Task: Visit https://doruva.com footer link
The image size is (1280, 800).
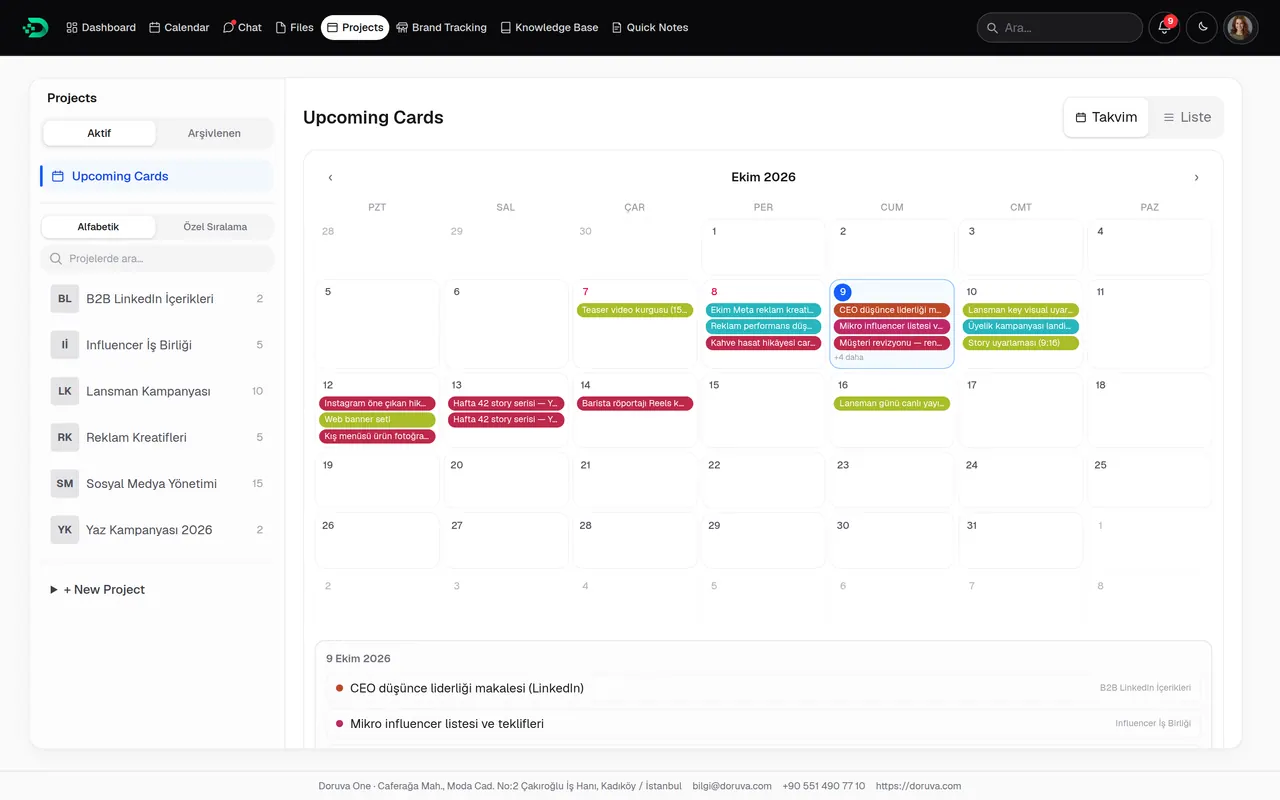Action: [918, 786]
